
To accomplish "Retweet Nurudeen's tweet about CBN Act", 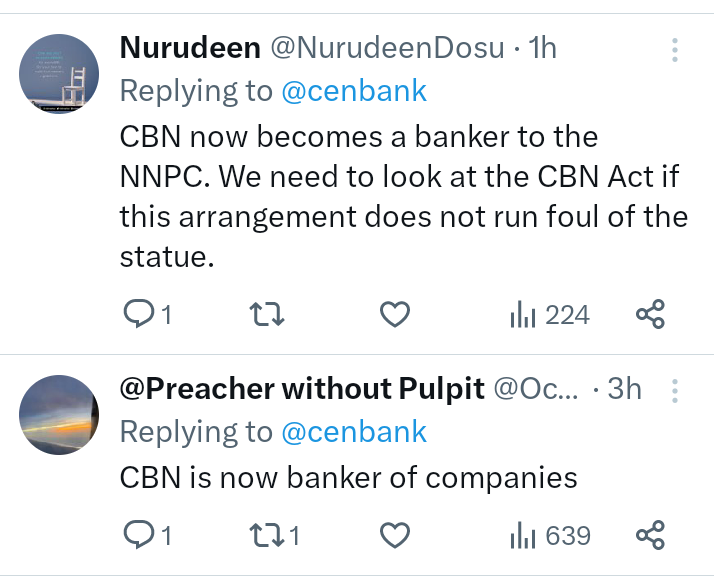I will tap(266, 316).
